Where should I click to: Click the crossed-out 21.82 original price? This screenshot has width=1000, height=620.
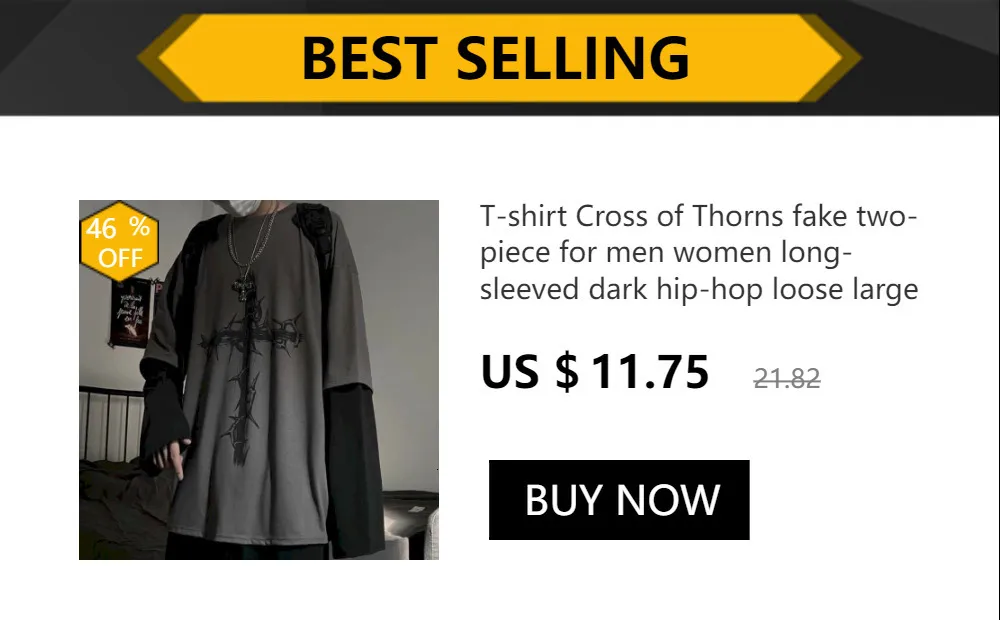[x=786, y=378]
